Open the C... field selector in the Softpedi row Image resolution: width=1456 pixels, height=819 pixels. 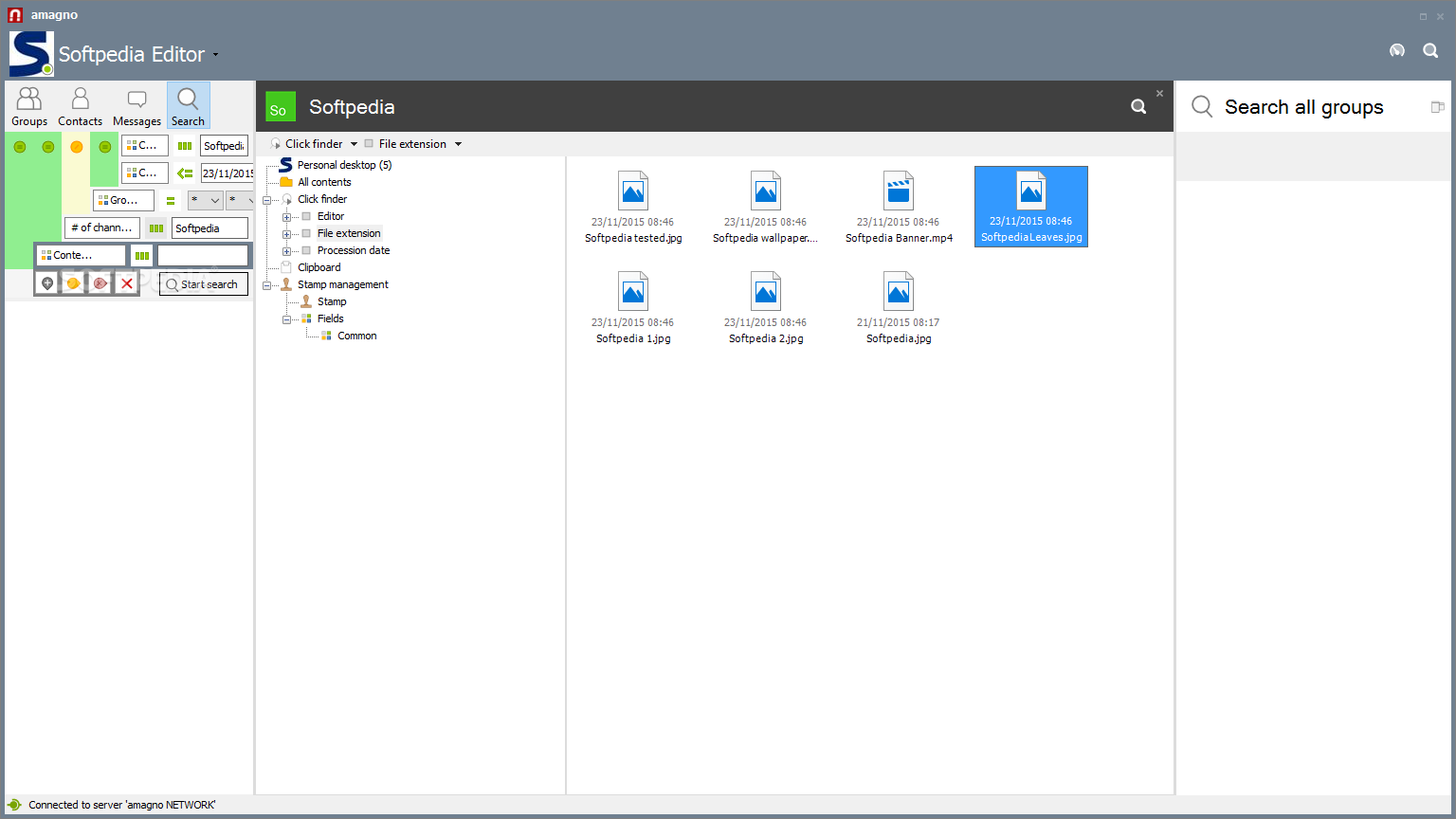point(145,146)
